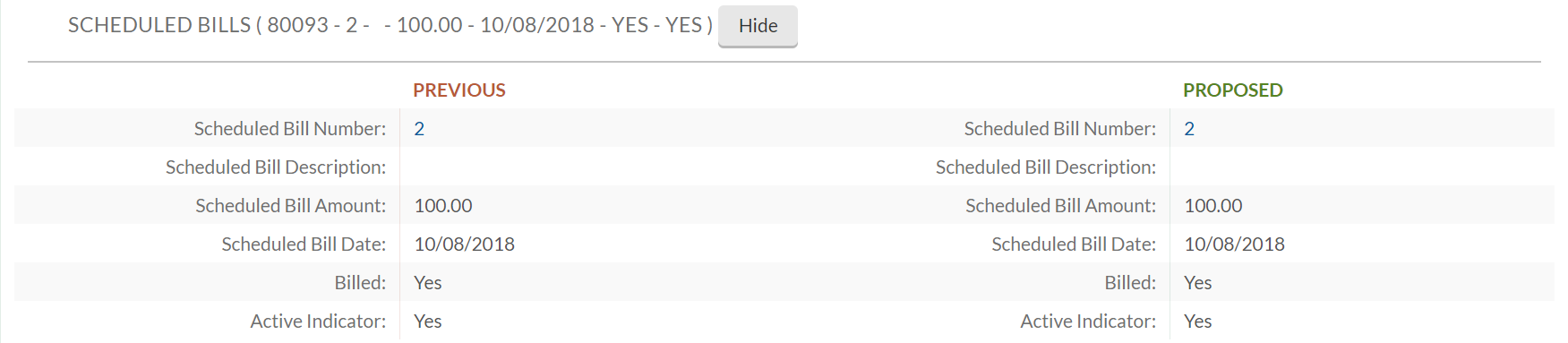This screenshot has height=343, width=1568.
Task: Click previous Billed value Yes
Action: (428, 283)
